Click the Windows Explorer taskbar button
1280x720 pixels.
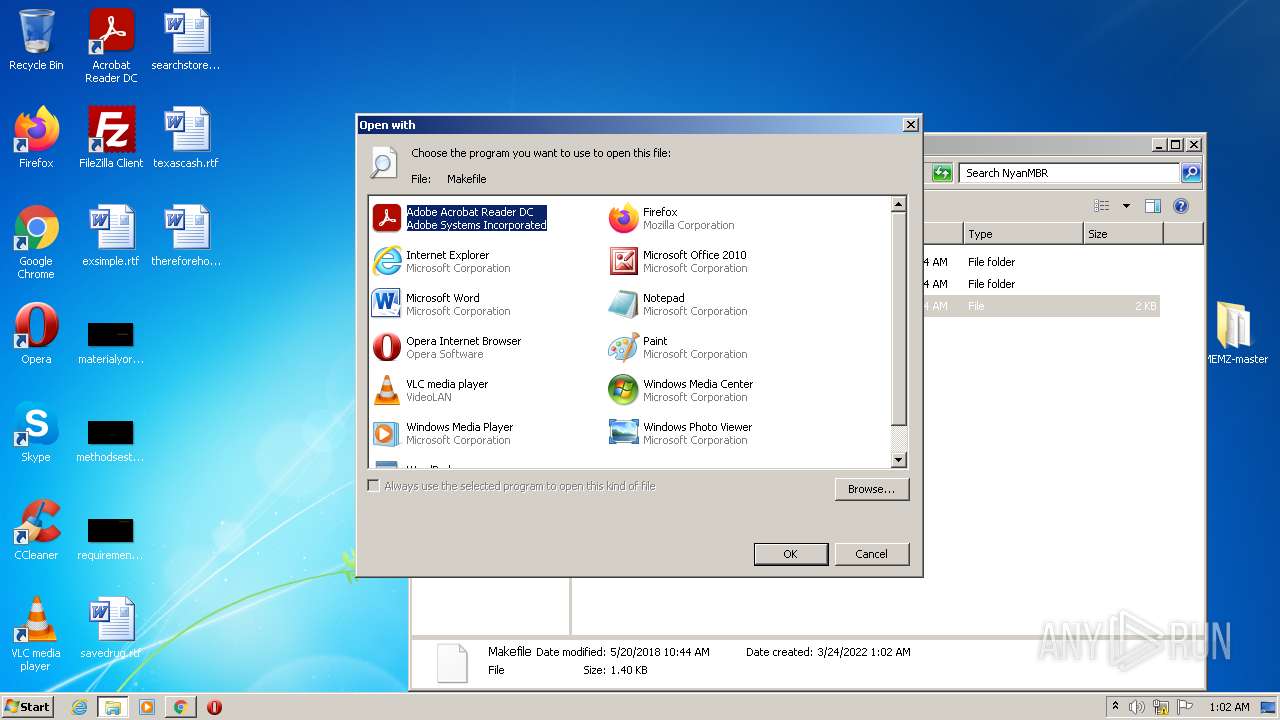pyautogui.click(x=113, y=707)
